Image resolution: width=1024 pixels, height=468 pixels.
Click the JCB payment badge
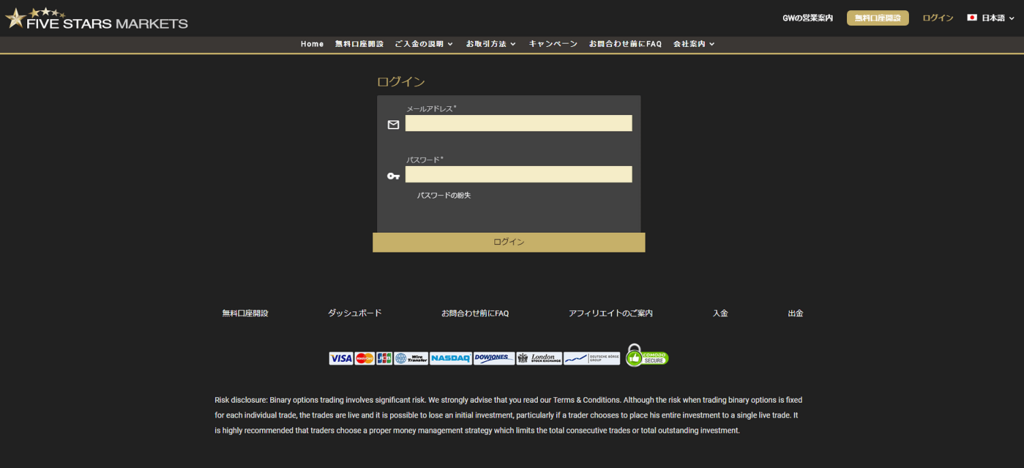point(384,358)
